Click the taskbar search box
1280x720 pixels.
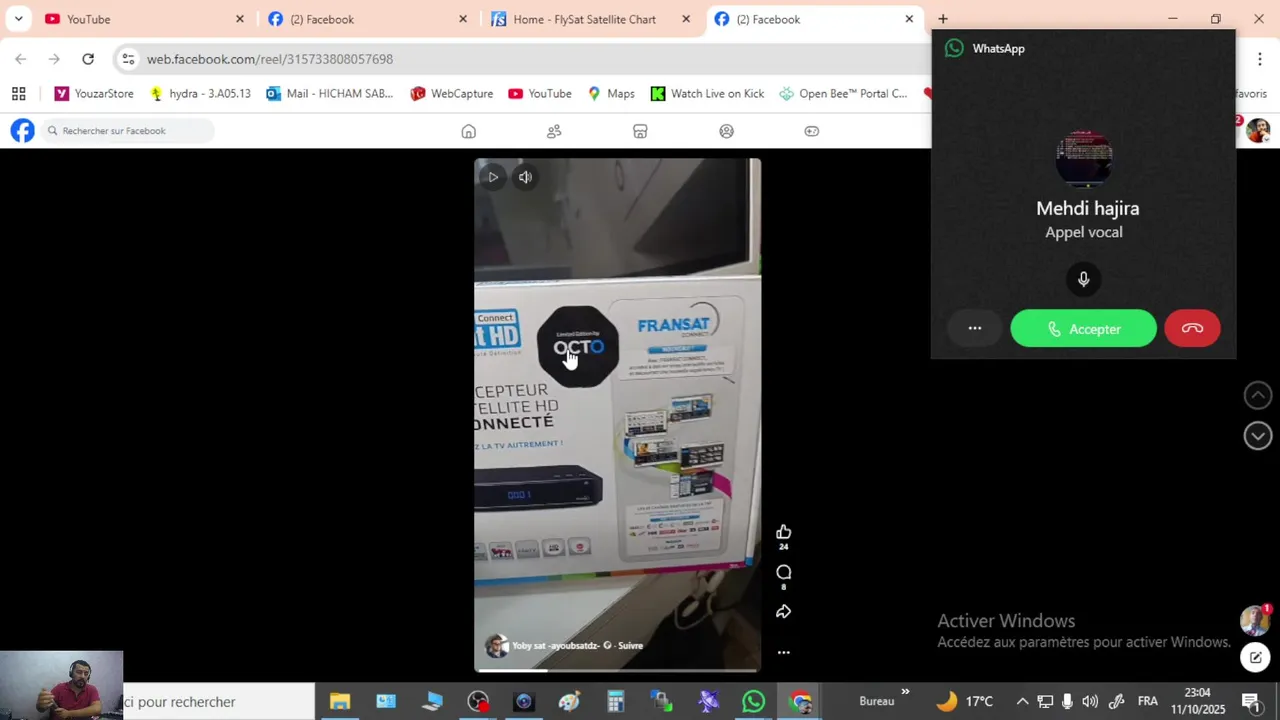coord(218,702)
